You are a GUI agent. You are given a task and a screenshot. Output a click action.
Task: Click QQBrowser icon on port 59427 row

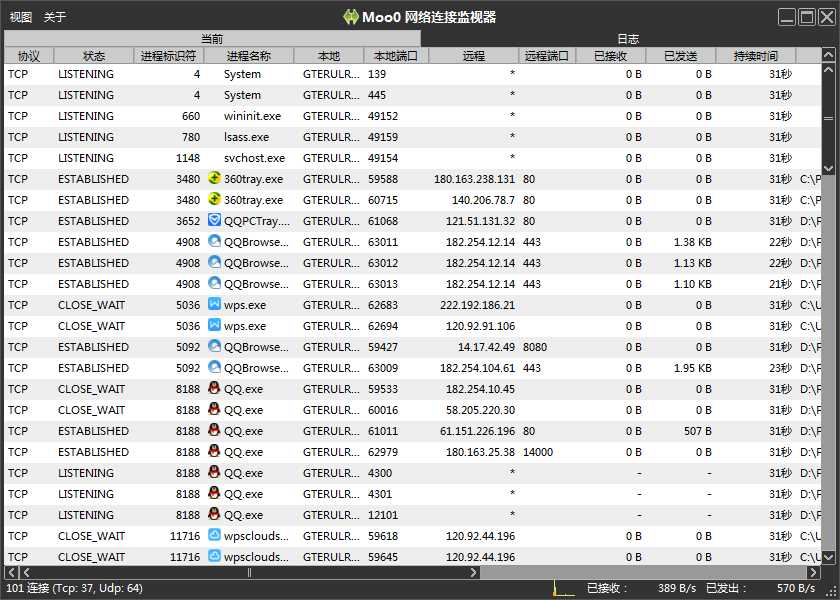214,346
